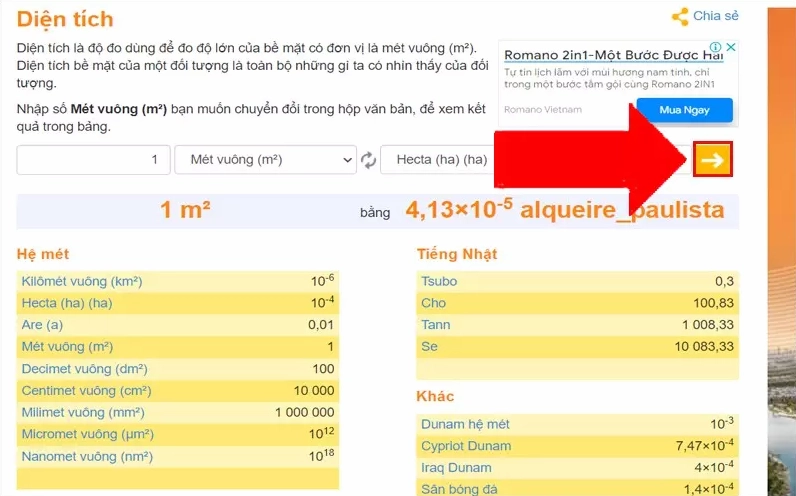Screen dimensions: 796x496
Task: Click the Mua Ngay ad button
Action: pos(684,110)
